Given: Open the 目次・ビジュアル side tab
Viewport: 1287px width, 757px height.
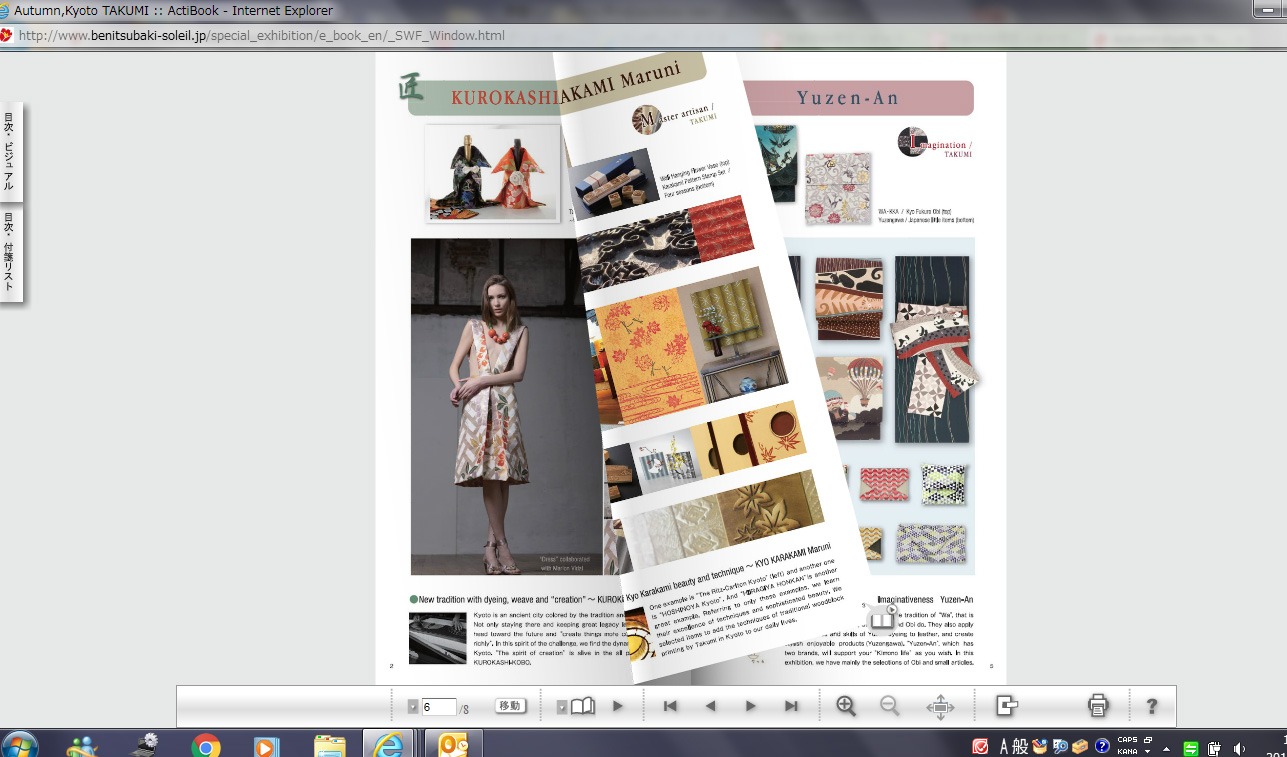Looking at the screenshot, I should click(x=9, y=152).
